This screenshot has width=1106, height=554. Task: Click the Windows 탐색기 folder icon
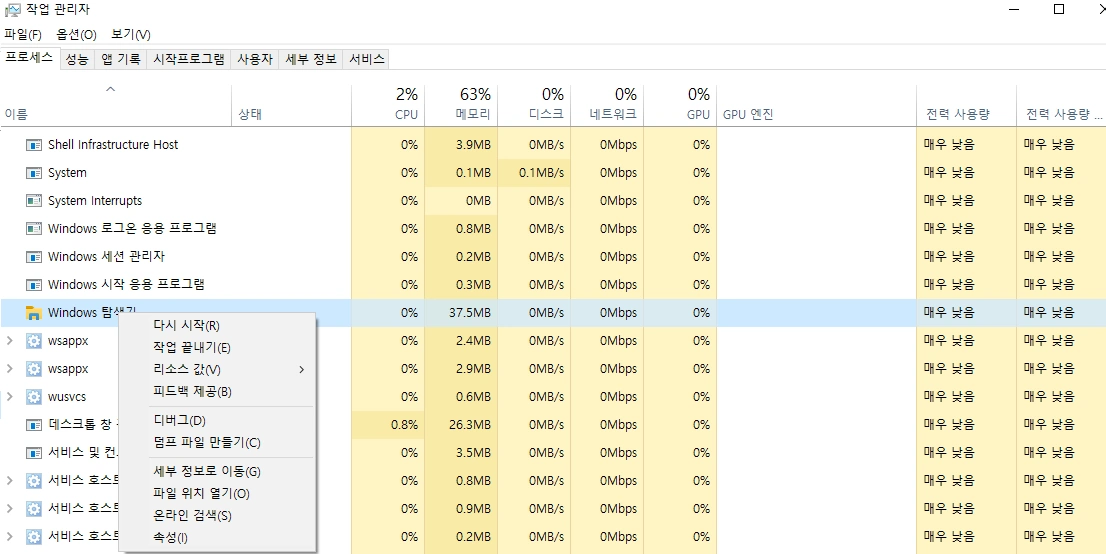tap(34, 313)
